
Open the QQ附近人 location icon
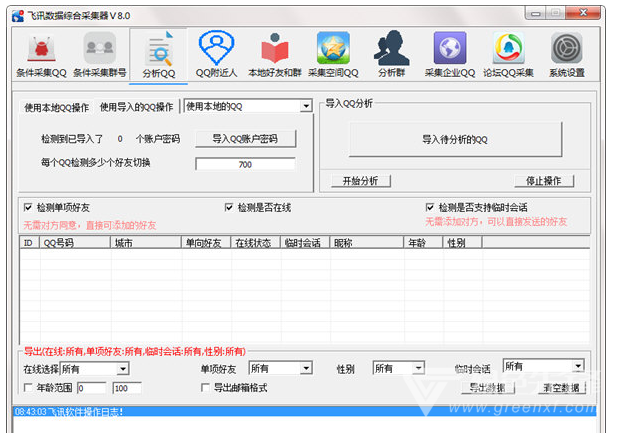pos(216,56)
